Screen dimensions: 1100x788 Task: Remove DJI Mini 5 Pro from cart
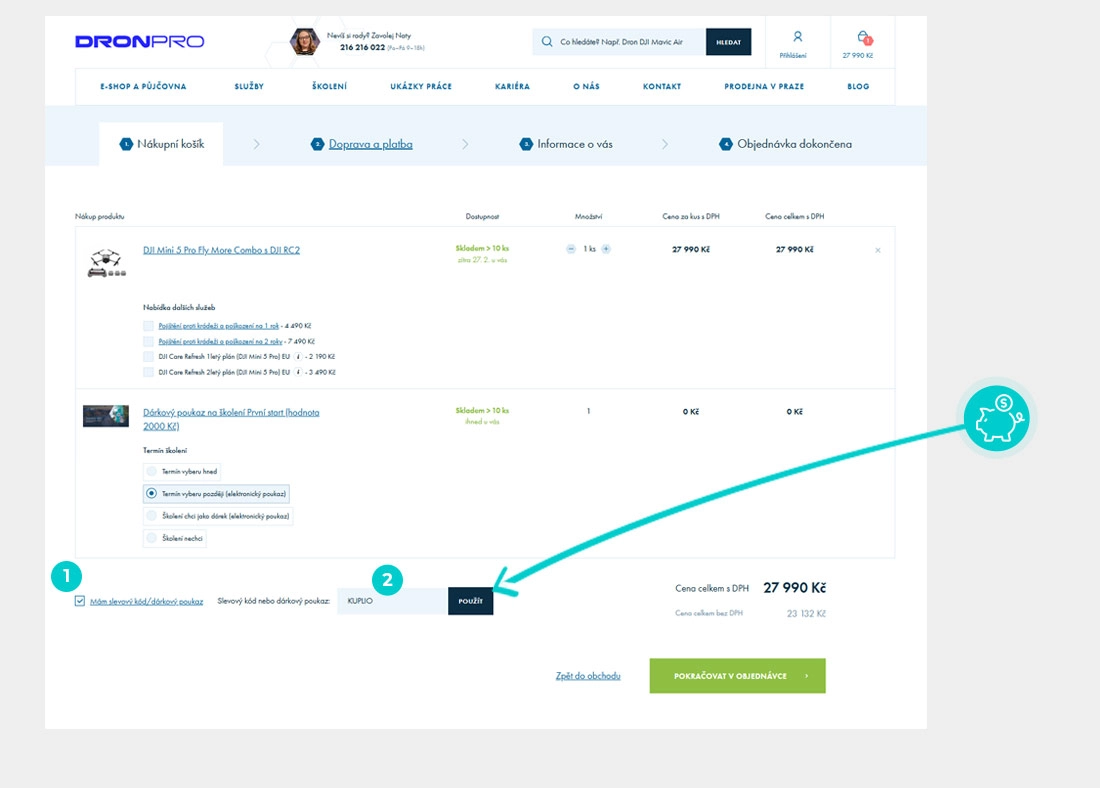point(878,250)
